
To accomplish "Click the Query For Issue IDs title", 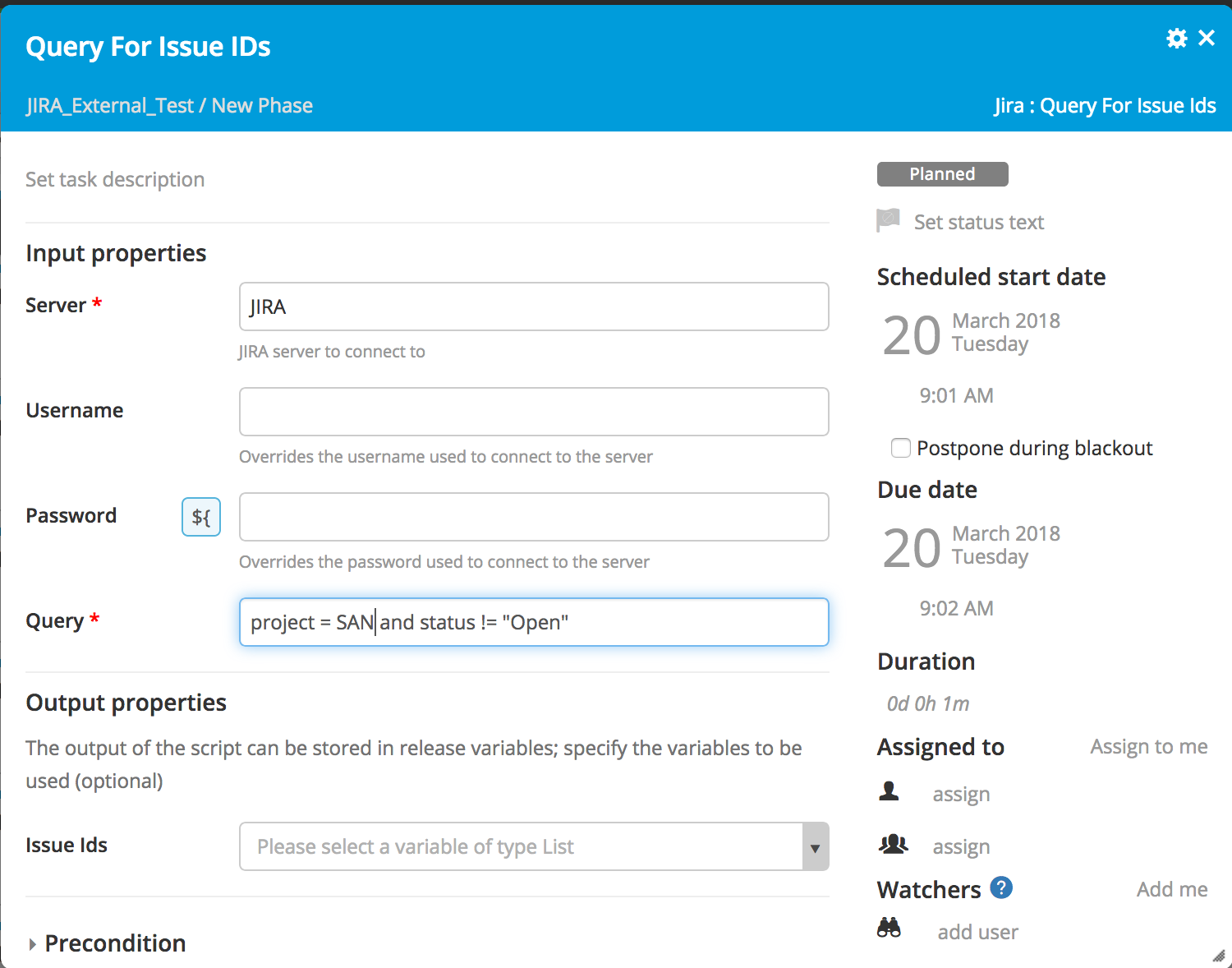I will pyautogui.click(x=148, y=47).
